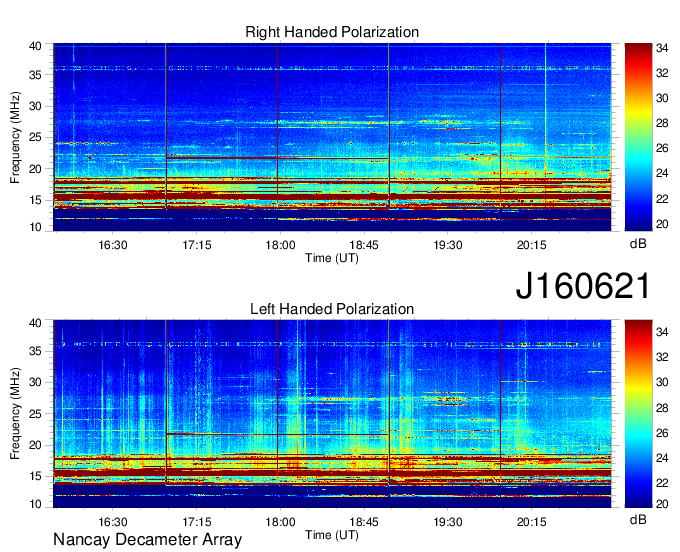Click the upper 'Time (UT)' axis label
The height and width of the screenshot is (552, 680).
pos(332,258)
